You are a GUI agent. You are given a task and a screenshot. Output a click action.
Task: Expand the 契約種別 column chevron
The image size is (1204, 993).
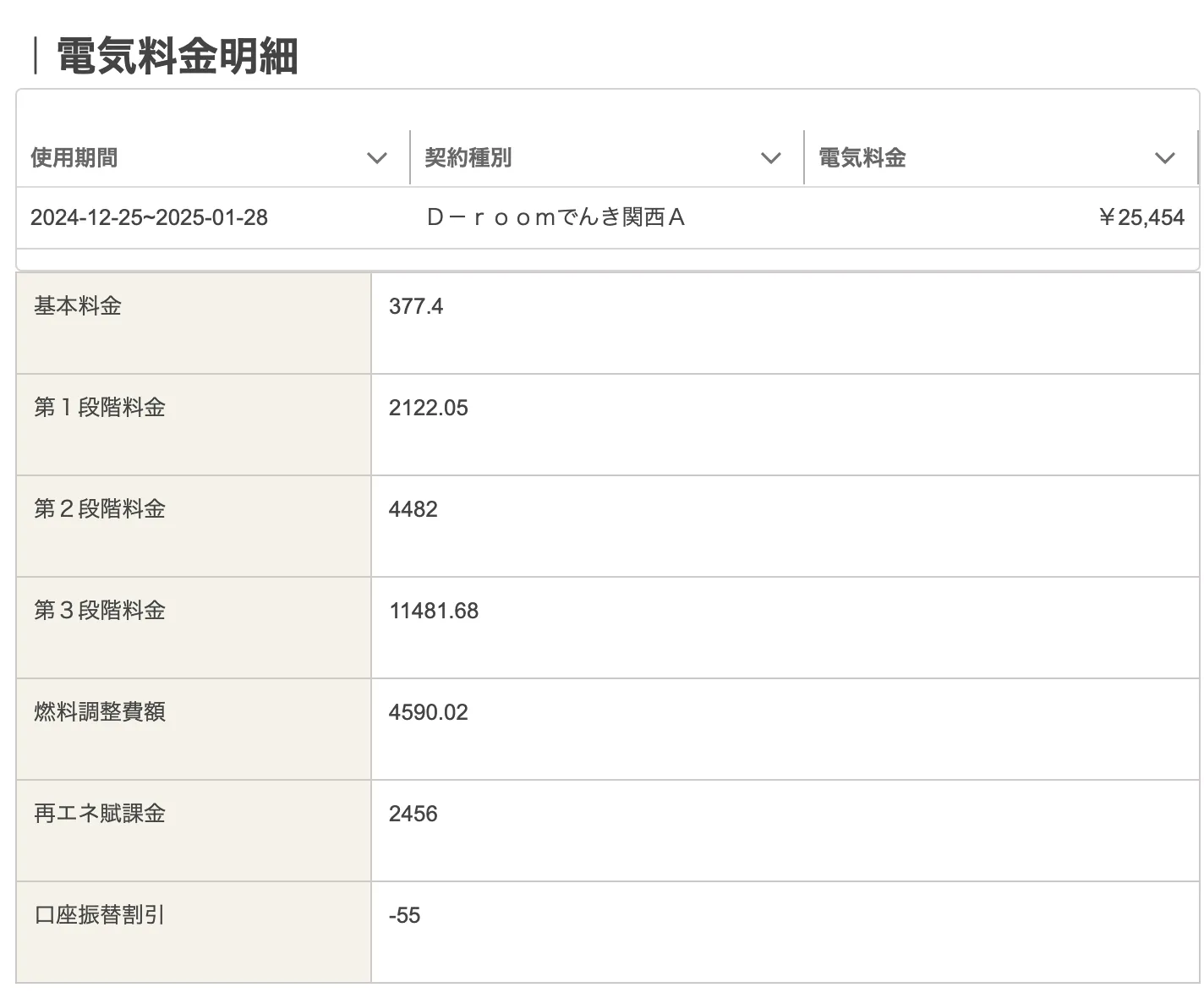point(771,158)
